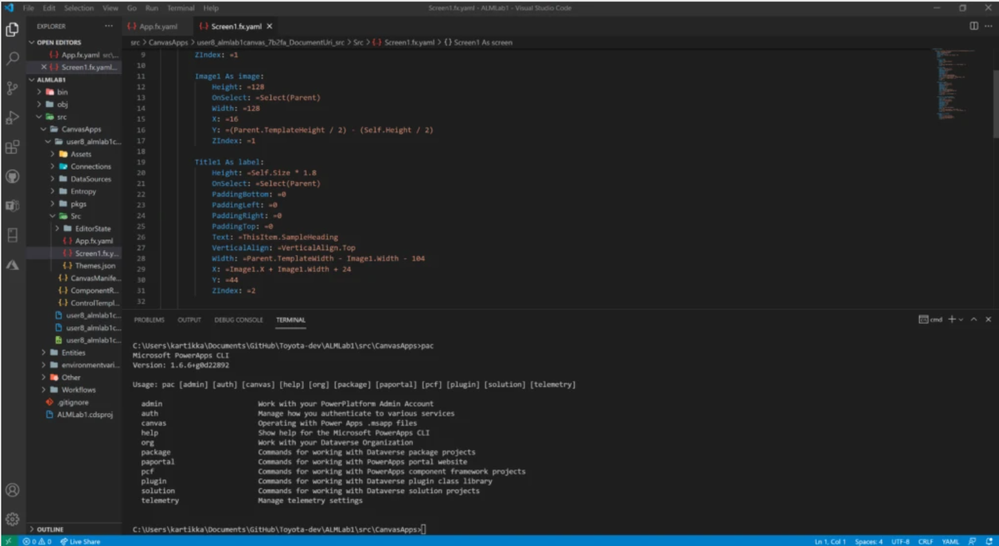Open the Search view in activity bar
This screenshot has height=546, width=999.
tap(12, 59)
